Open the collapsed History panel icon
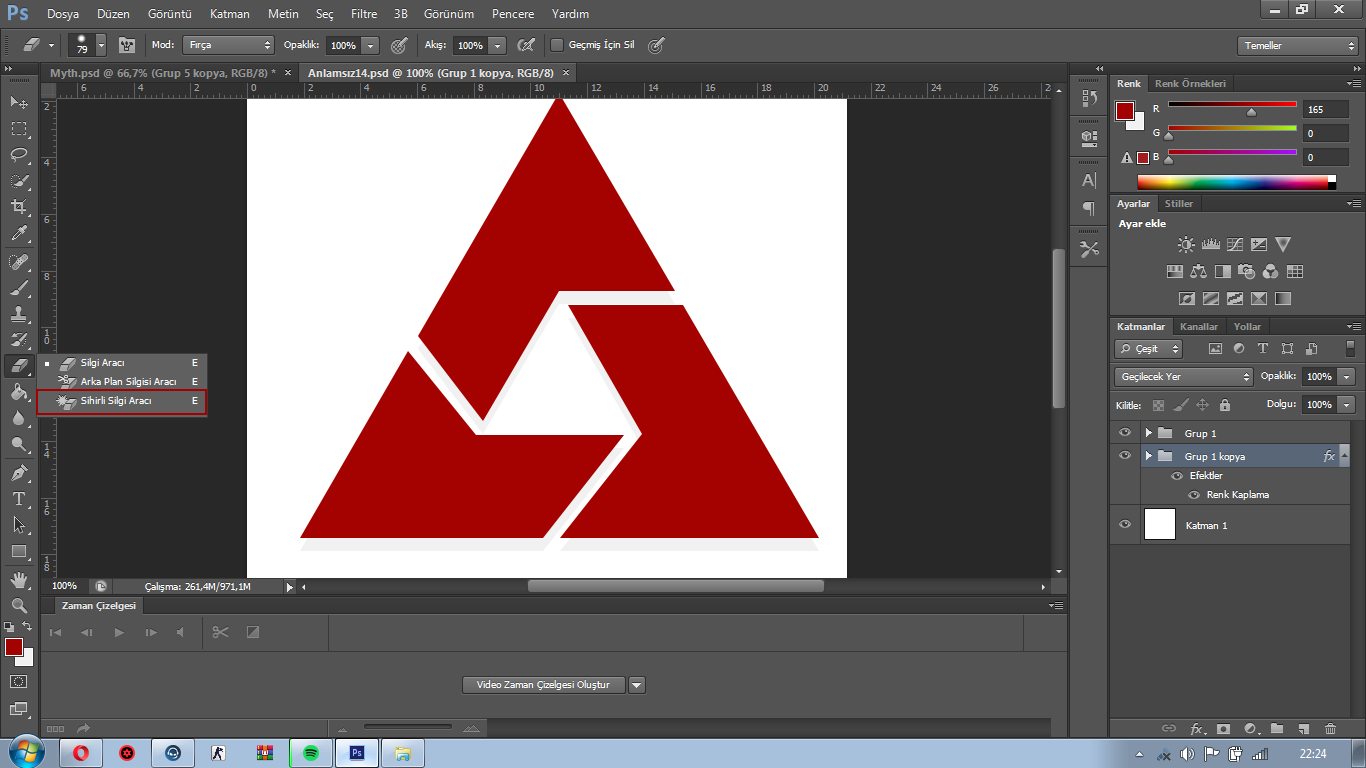This screenshot has width=1366, height=768. pyautogui.click(x=1089, y=99)
